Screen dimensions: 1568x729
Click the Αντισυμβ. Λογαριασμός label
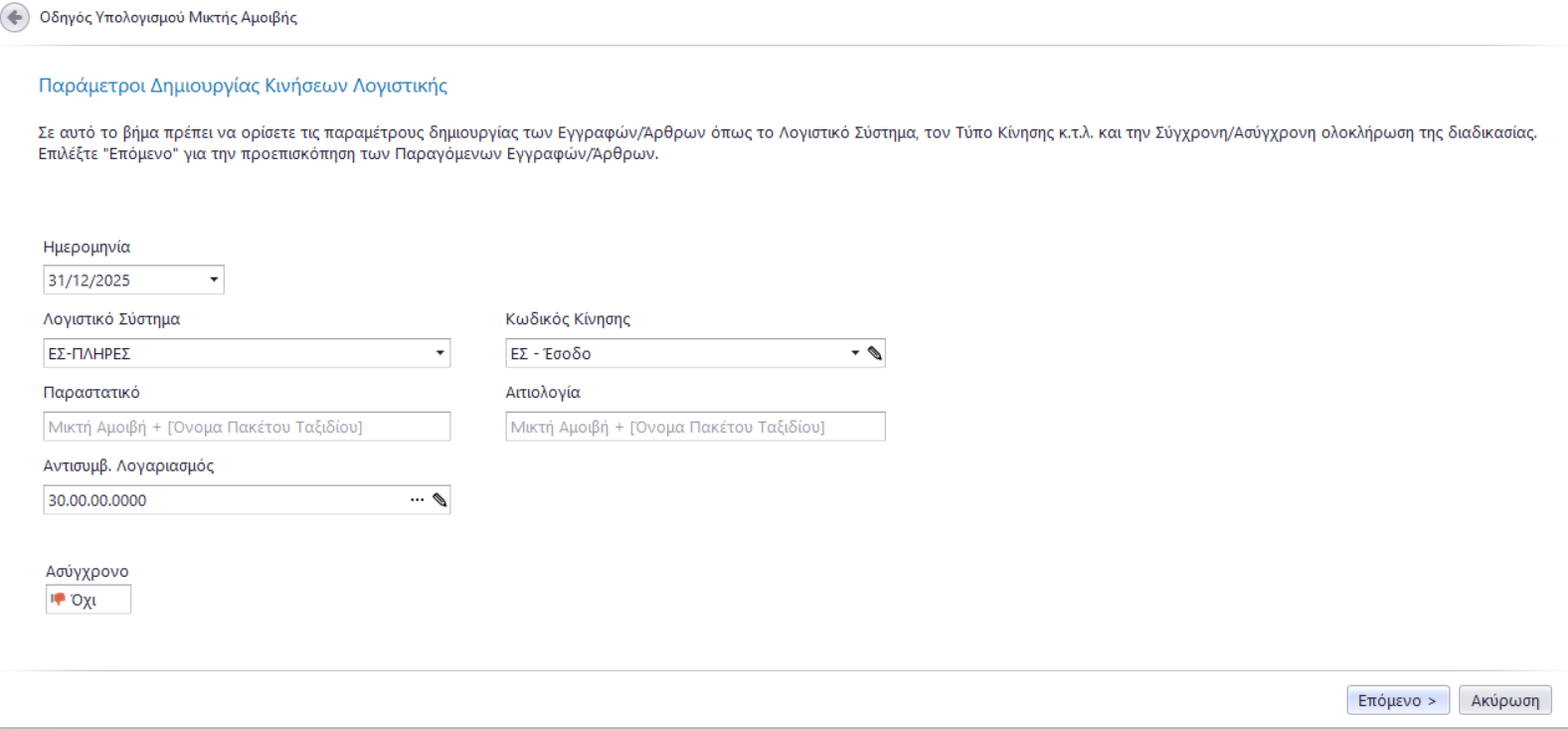point(128,465)
